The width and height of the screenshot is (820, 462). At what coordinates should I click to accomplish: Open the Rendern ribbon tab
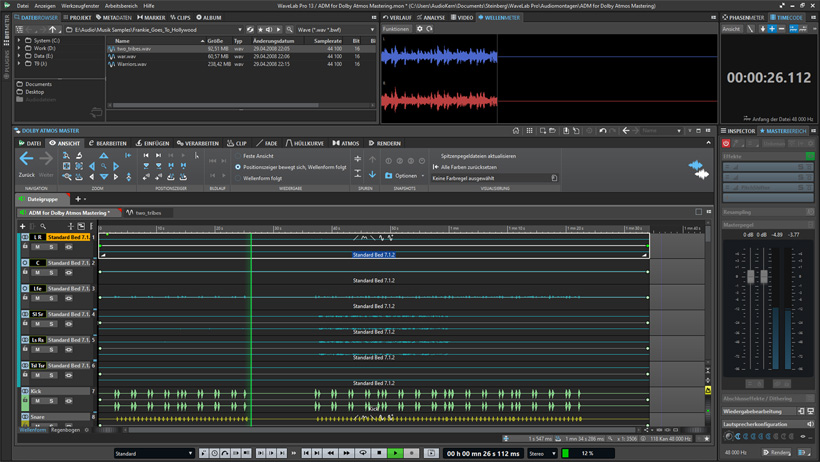point(384,143)
